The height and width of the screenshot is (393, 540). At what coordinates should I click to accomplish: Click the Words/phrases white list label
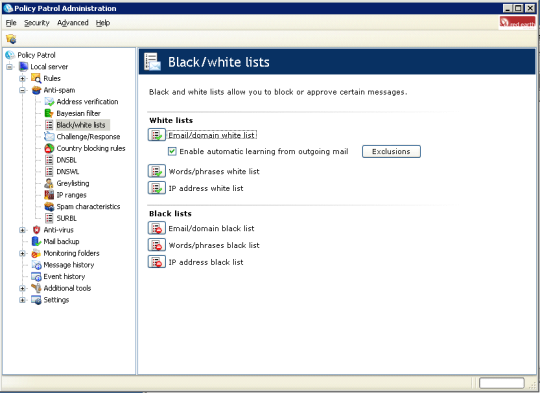[214, 172]
